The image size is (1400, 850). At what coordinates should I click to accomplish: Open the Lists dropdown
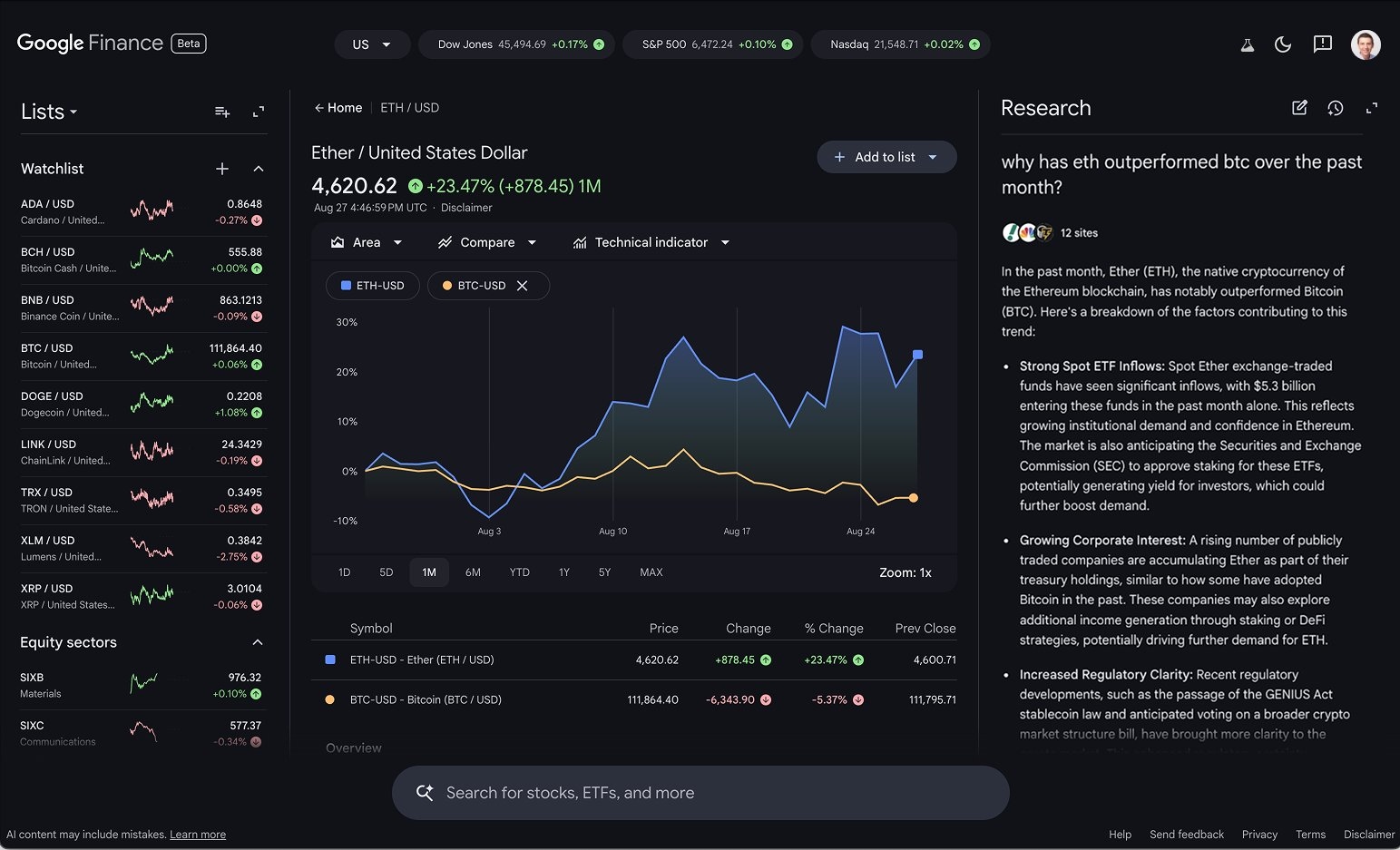click(49, 112)
